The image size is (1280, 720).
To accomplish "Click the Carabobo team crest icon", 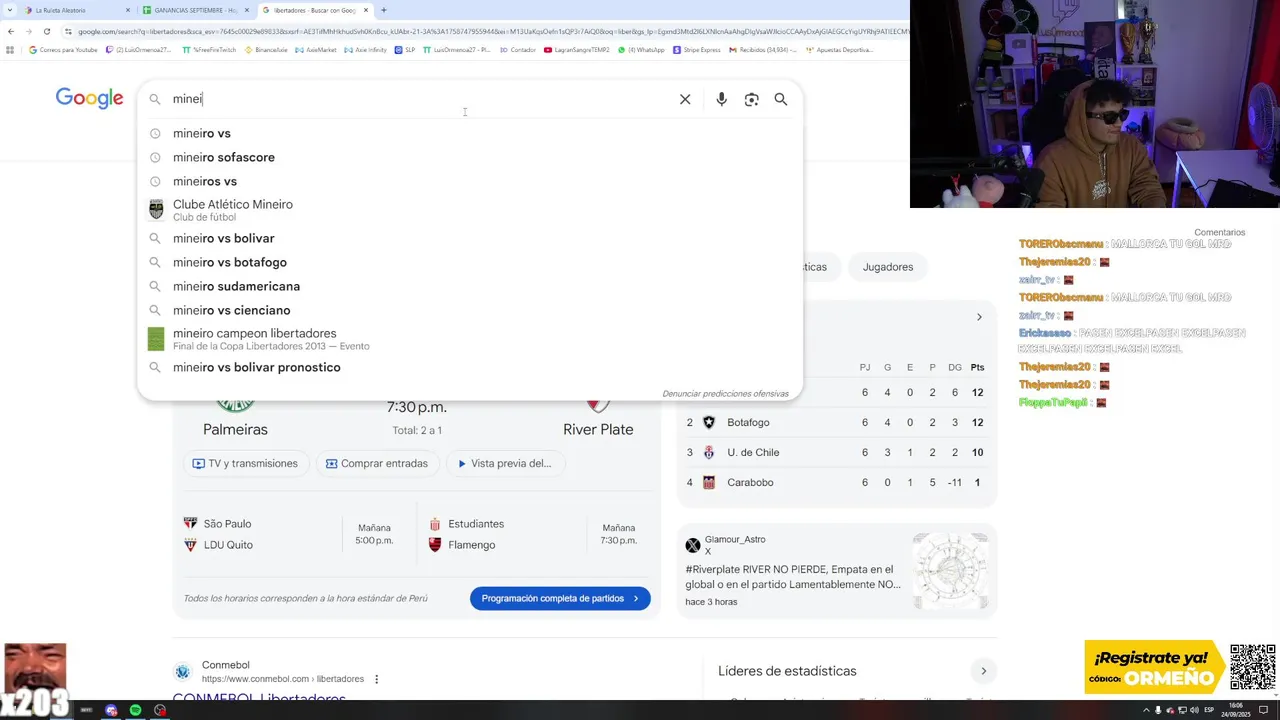I will coord(709,482).
